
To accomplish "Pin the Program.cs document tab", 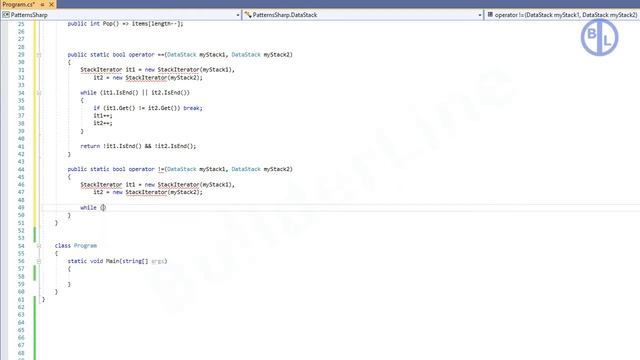I will 42,4.
